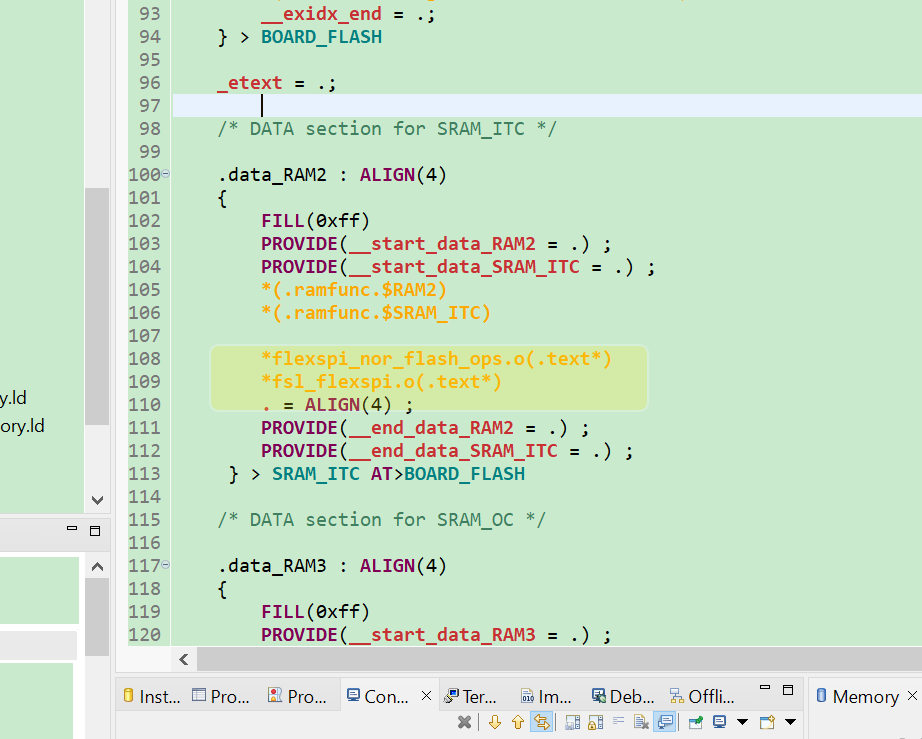
Task: Click comment 'DATA section for SRAM_ITC'
Action: coord(387,128)
